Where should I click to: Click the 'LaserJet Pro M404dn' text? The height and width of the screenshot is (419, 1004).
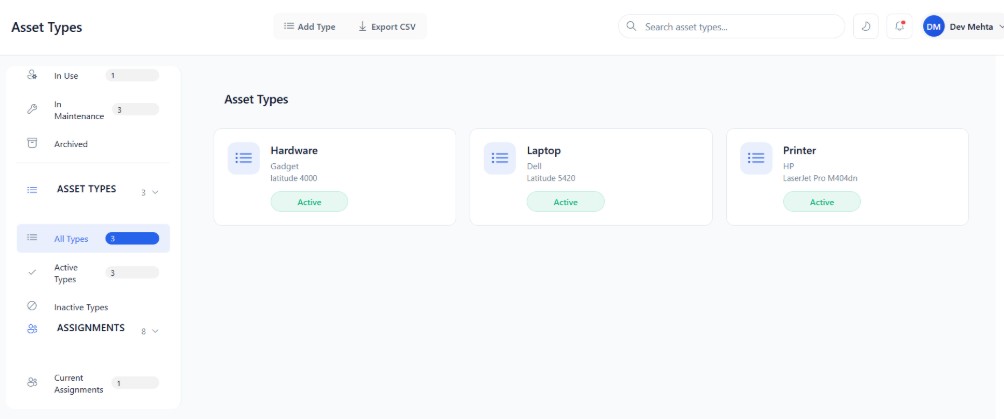(x=820, y=178)
